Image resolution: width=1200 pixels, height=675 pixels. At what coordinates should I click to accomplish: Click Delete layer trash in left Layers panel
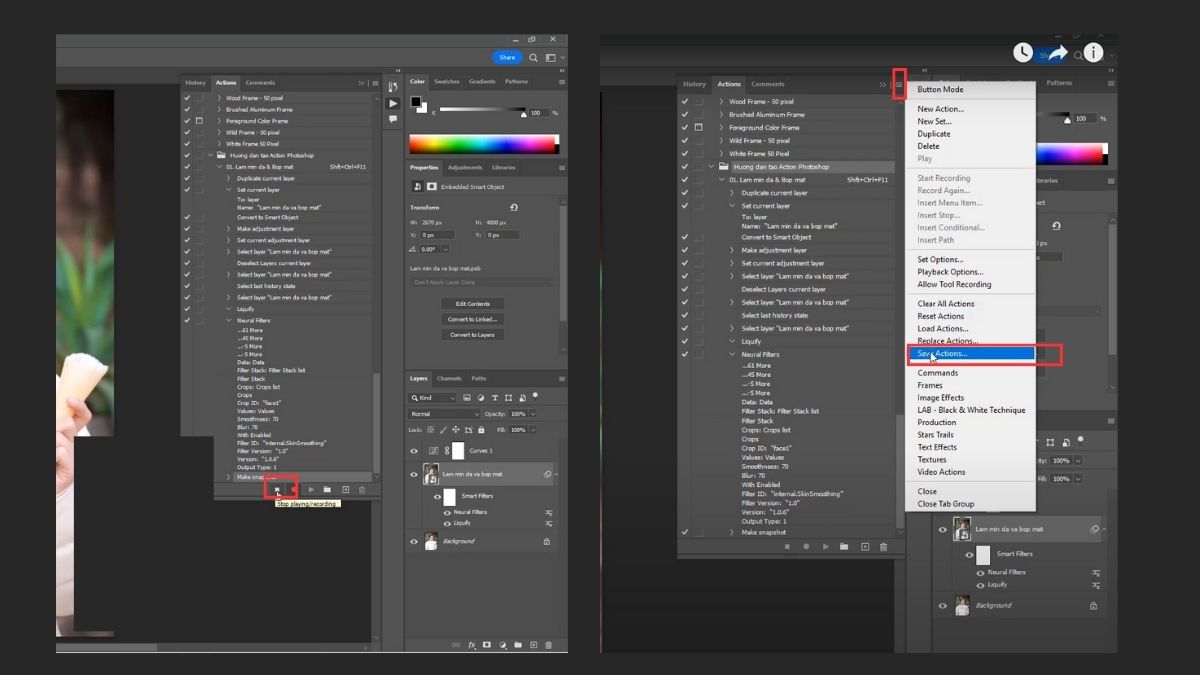tap(548, 645)
